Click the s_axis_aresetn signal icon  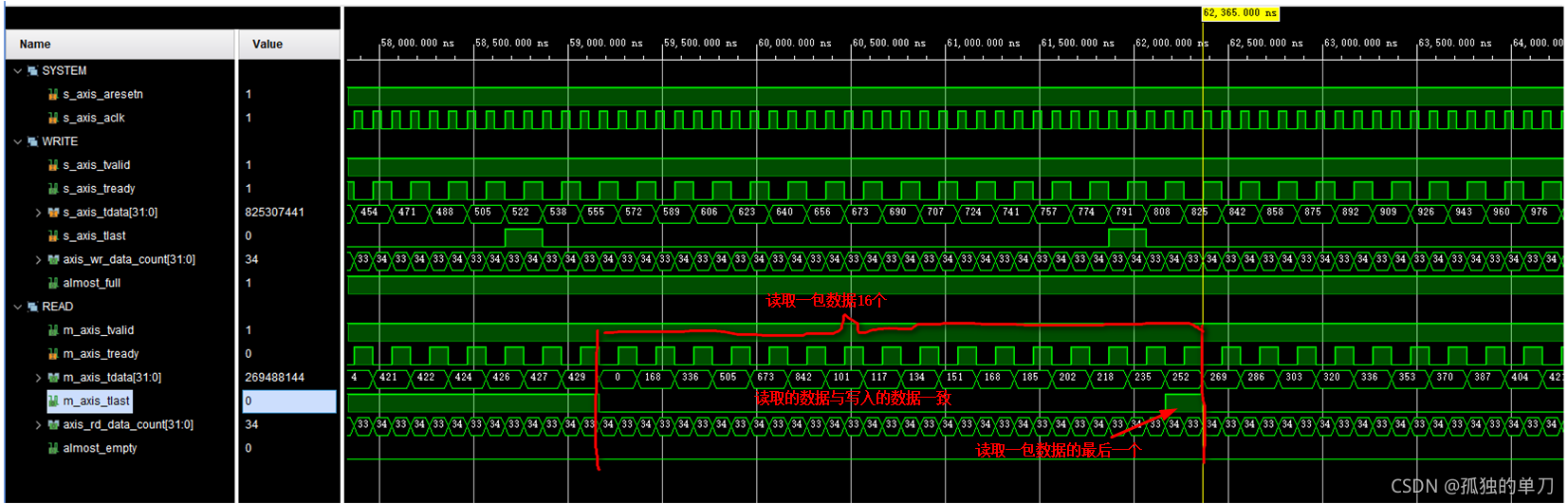pos(53,95)
